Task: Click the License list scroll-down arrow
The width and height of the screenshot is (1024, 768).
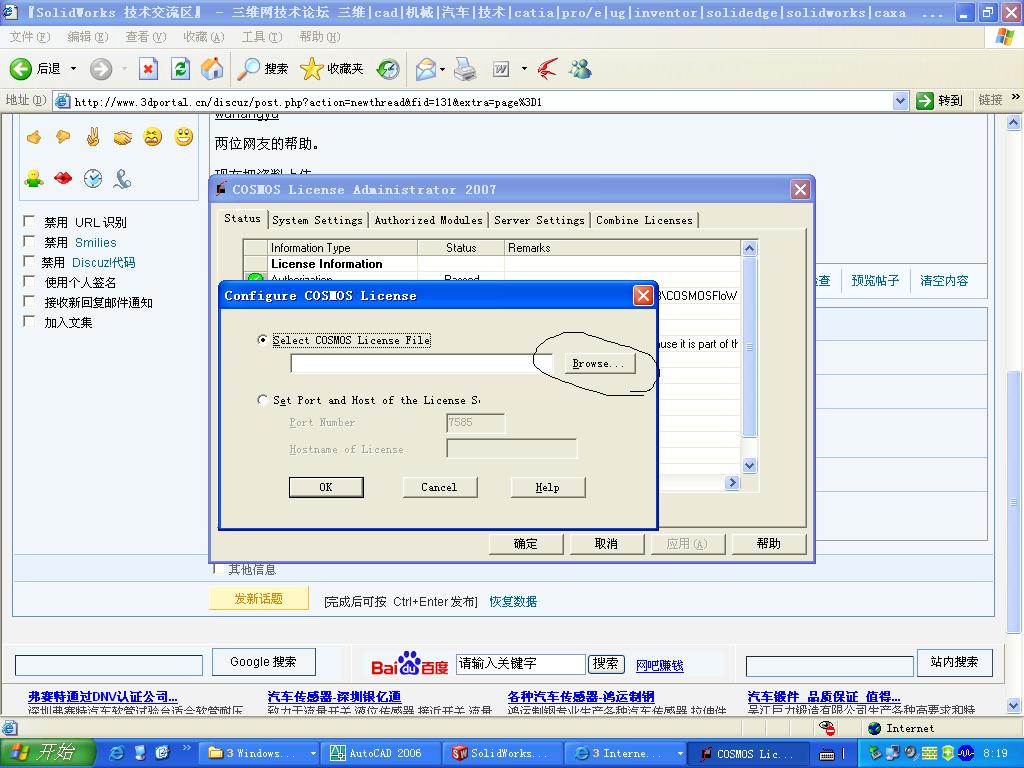Action: point(750,466)
